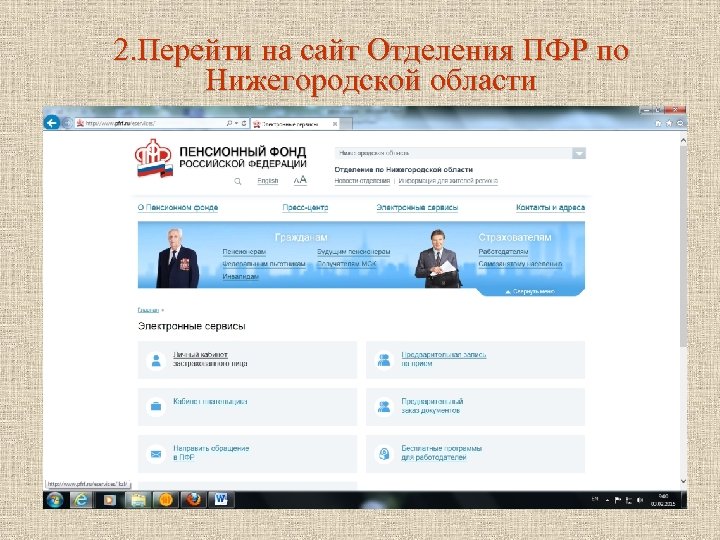
Task: Click the person icon beside Личный кабинет
Action: (x=156, y=360)
